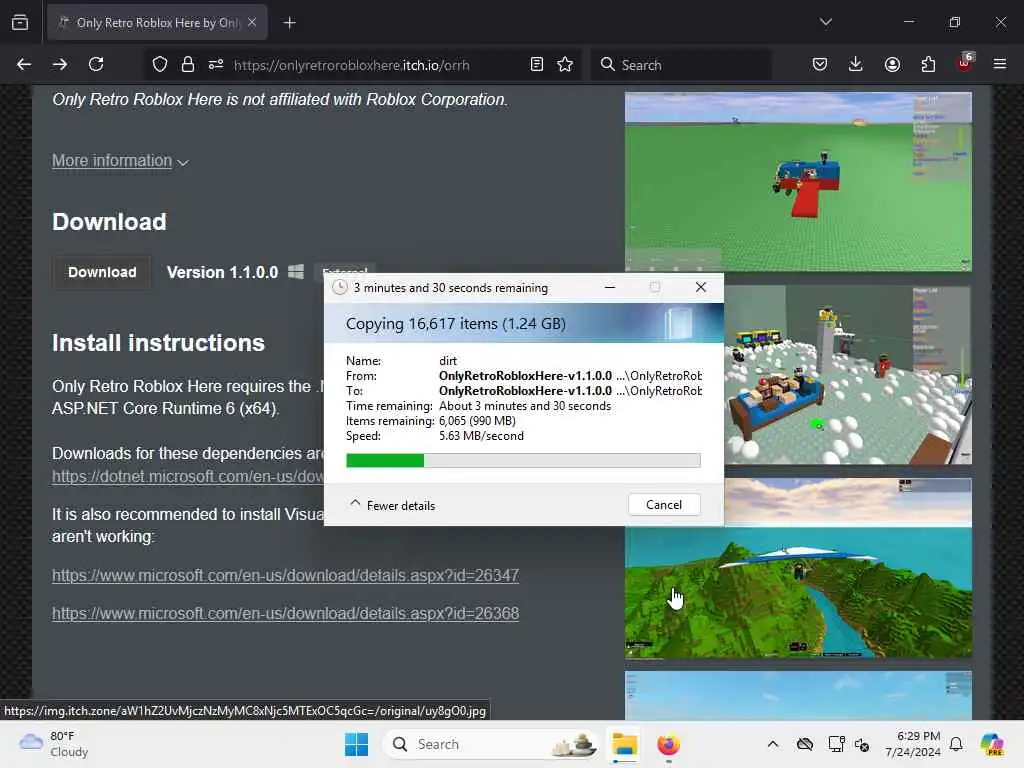View site security via the padlock icon

188,65
